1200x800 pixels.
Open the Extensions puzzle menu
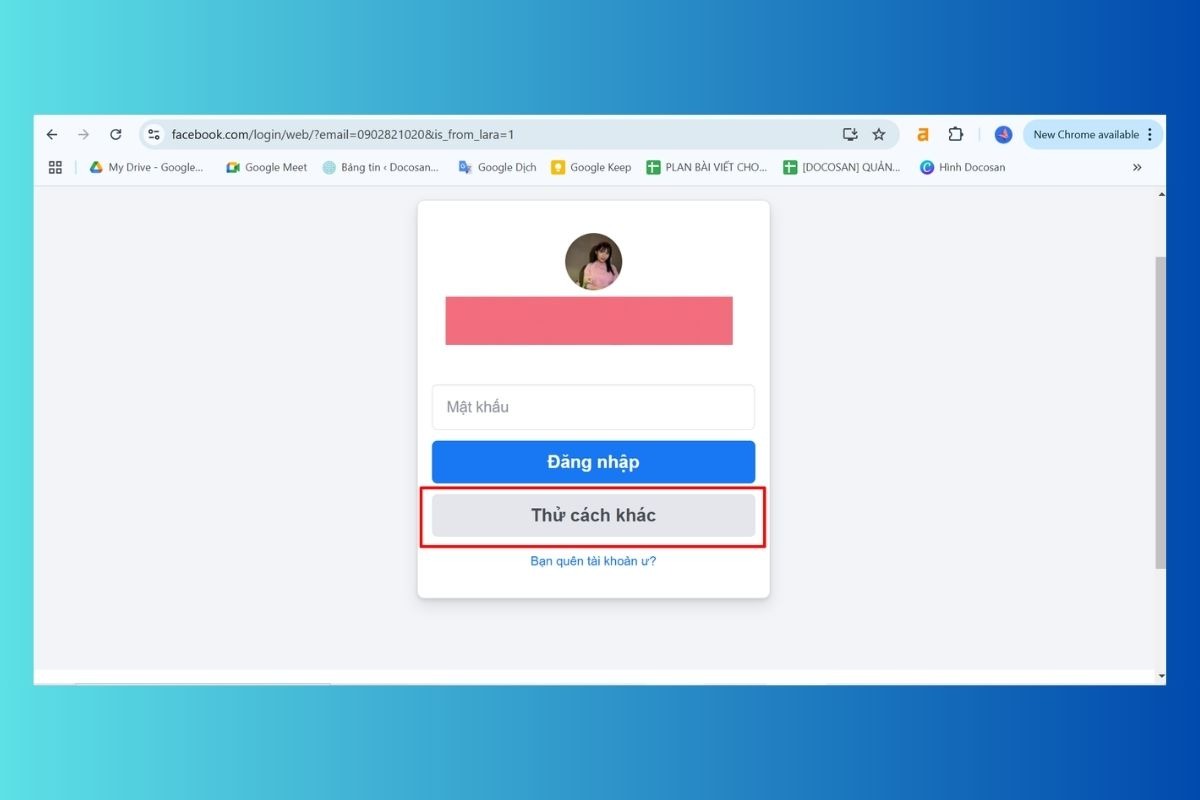(955, 134)
